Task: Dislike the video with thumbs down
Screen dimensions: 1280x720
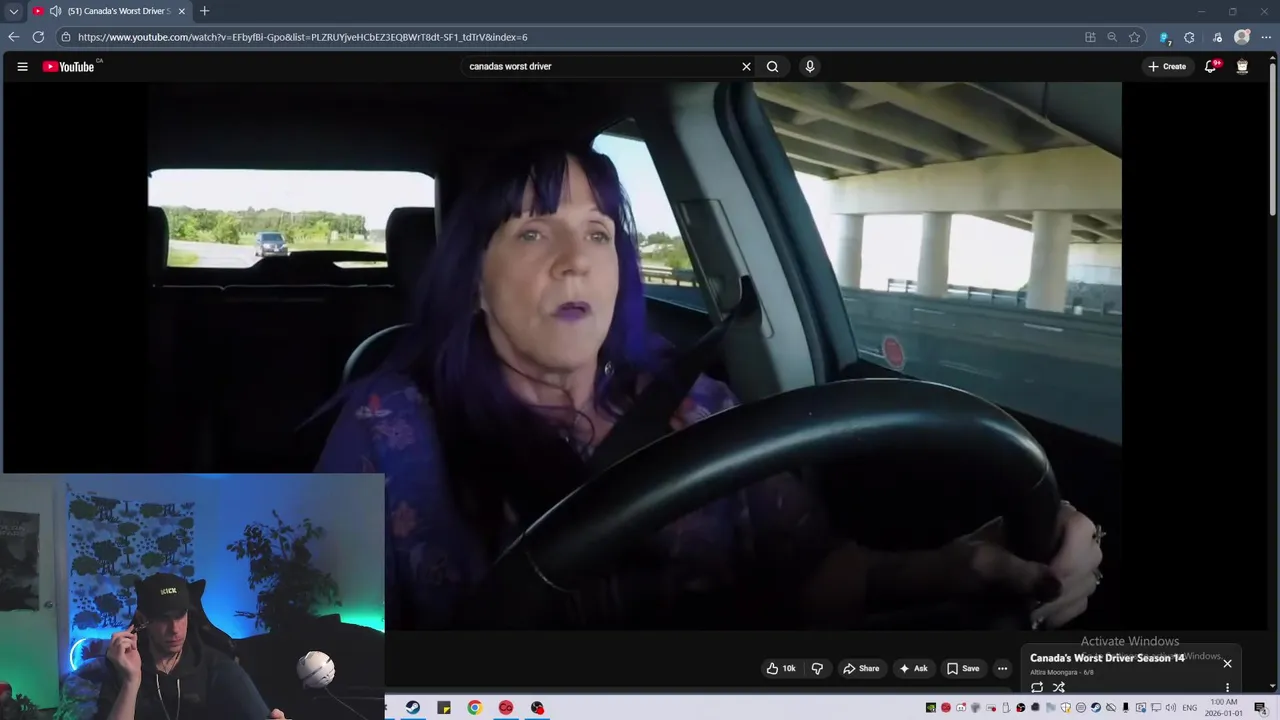Action: tap(817, 668)
